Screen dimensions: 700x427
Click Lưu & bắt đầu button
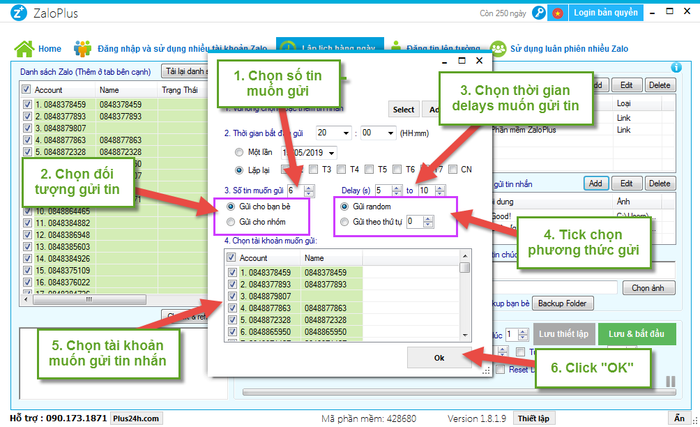click(637, 334)
